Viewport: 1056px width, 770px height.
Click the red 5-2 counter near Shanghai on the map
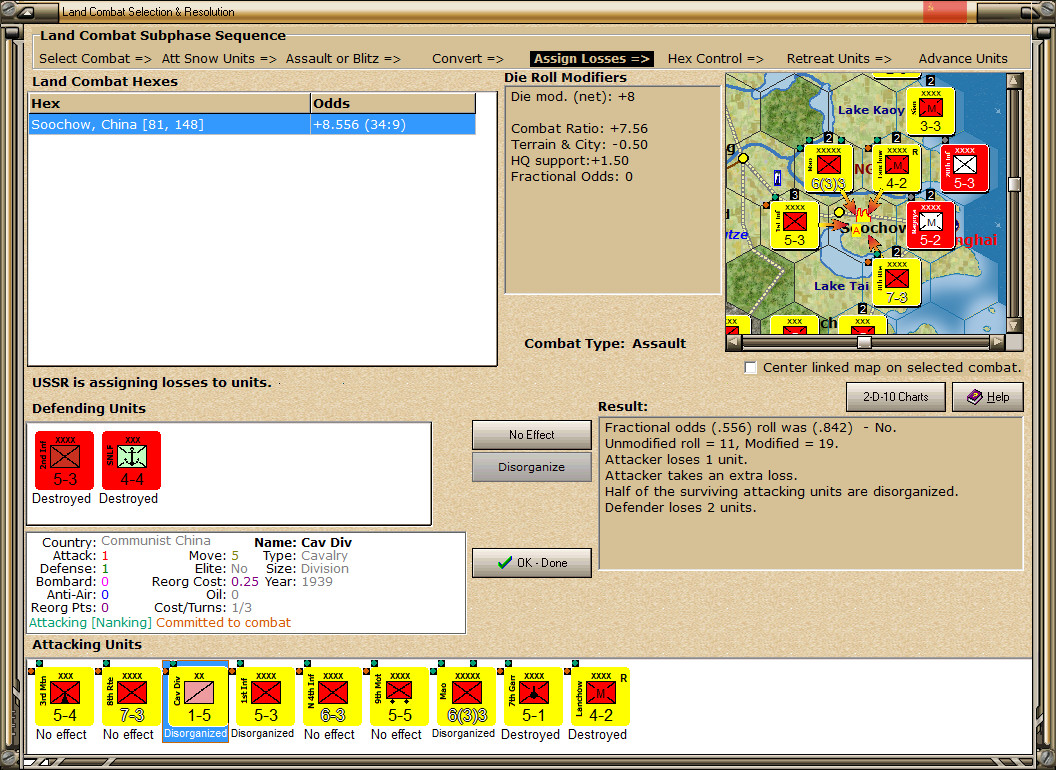click(x=931, y=226)
